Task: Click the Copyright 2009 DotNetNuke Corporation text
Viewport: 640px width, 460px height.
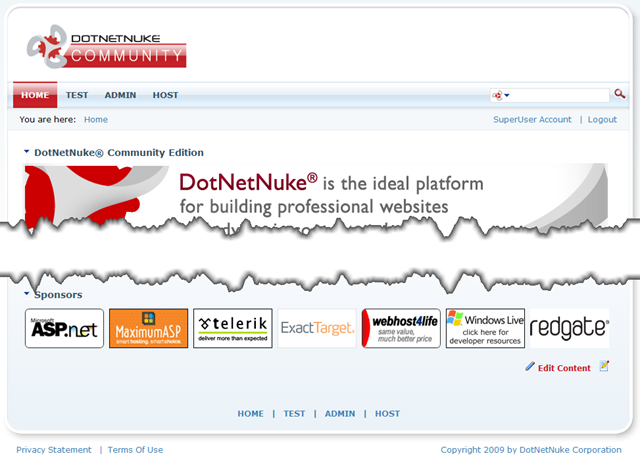Action: coord(531,450)
